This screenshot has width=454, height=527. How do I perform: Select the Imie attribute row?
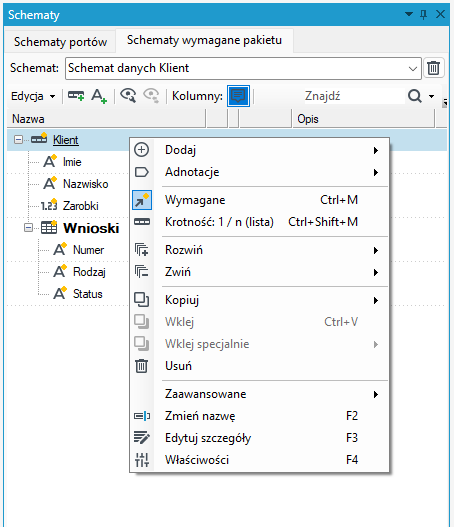(x=72, y=162)
